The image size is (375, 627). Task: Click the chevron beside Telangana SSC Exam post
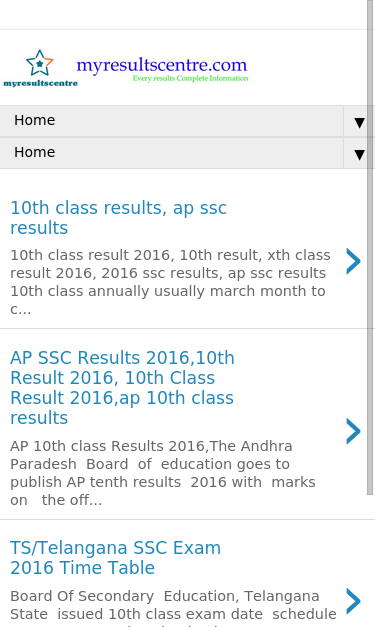[x=353, y=601]
